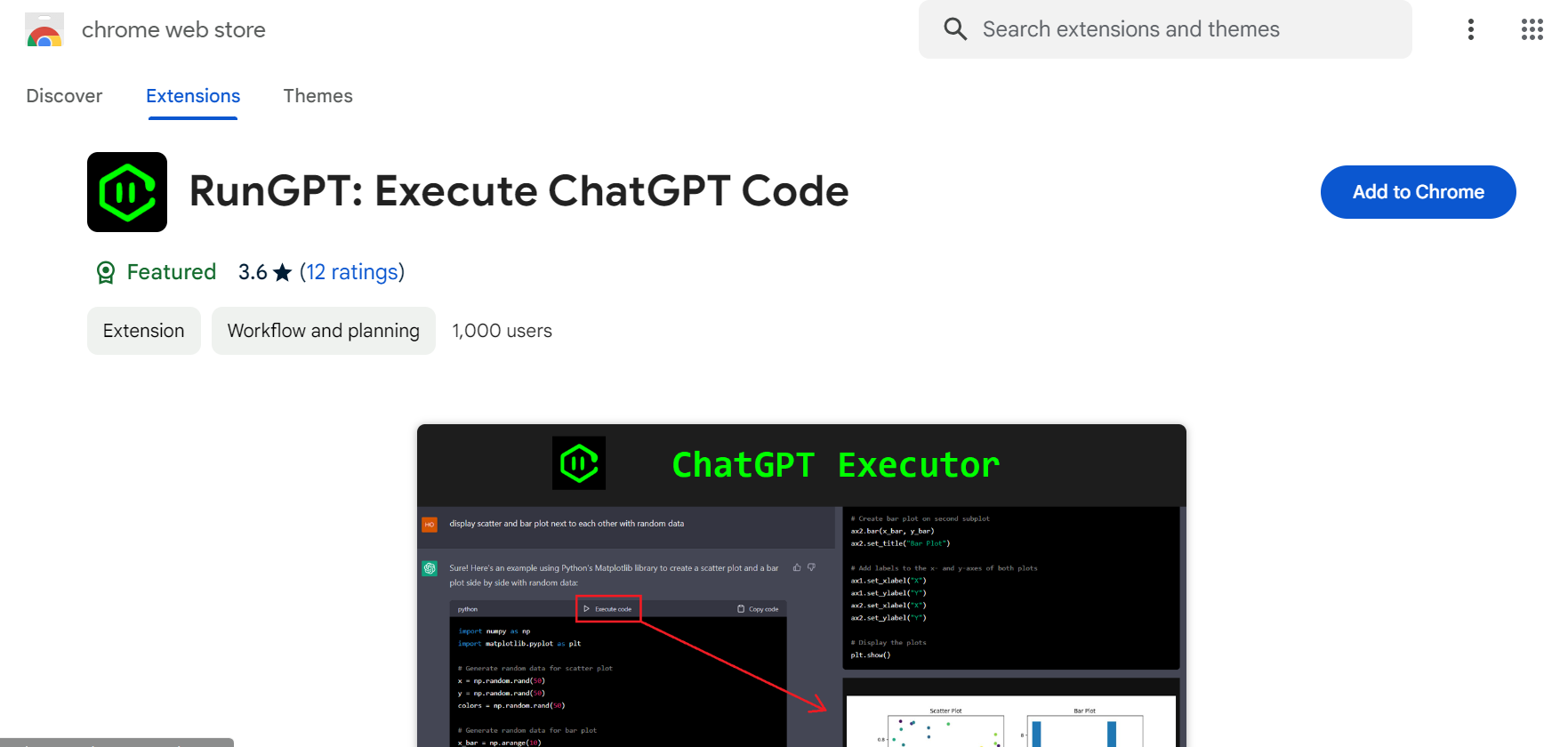Switch to the Themes tab
1568x747 pixels.
(x=318, y=95)
